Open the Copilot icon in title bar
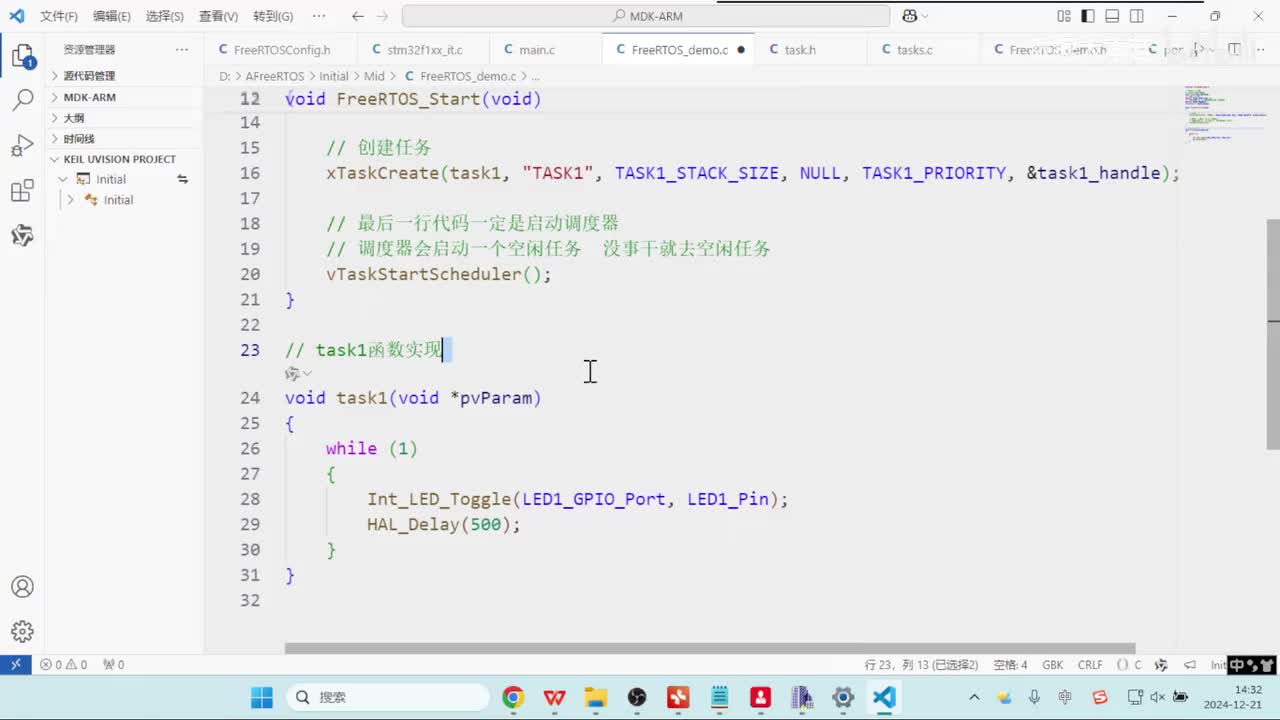This screenshot has width=1280, height=720. (910, 16)
